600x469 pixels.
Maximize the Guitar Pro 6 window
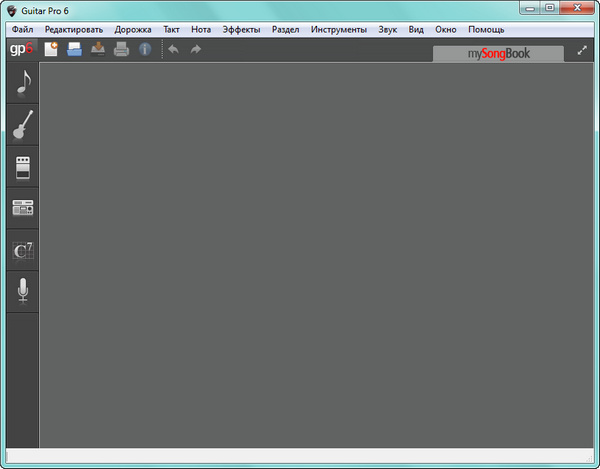[550, 8]
